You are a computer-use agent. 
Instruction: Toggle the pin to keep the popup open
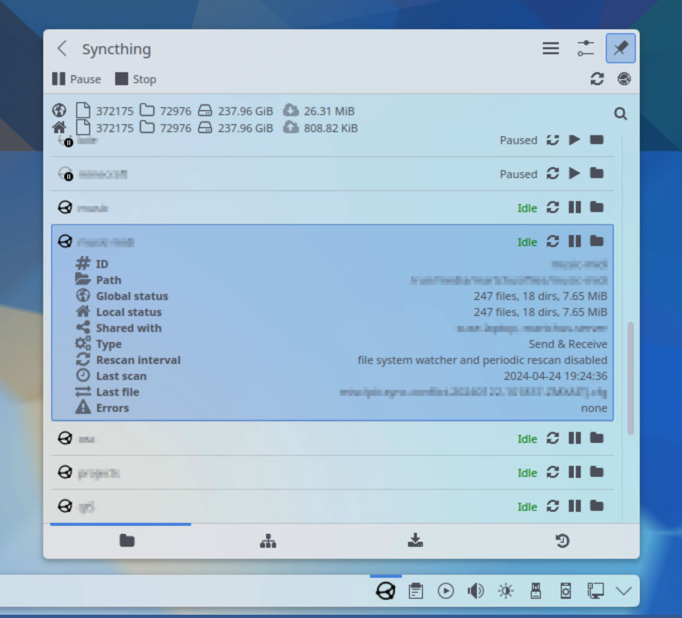click(x=621, y=48)
